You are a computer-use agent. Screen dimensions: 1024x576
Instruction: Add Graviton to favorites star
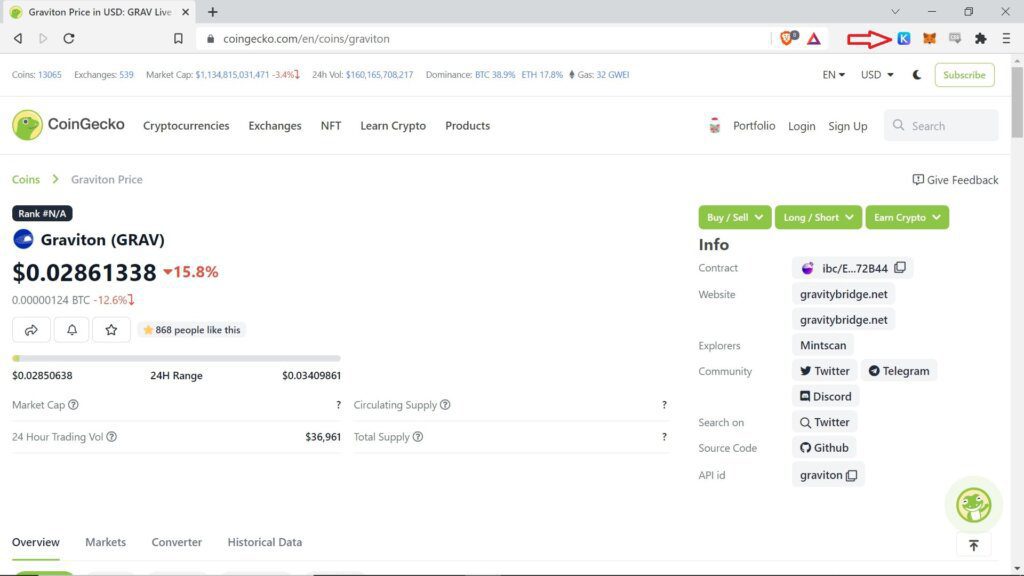(112, 330)
